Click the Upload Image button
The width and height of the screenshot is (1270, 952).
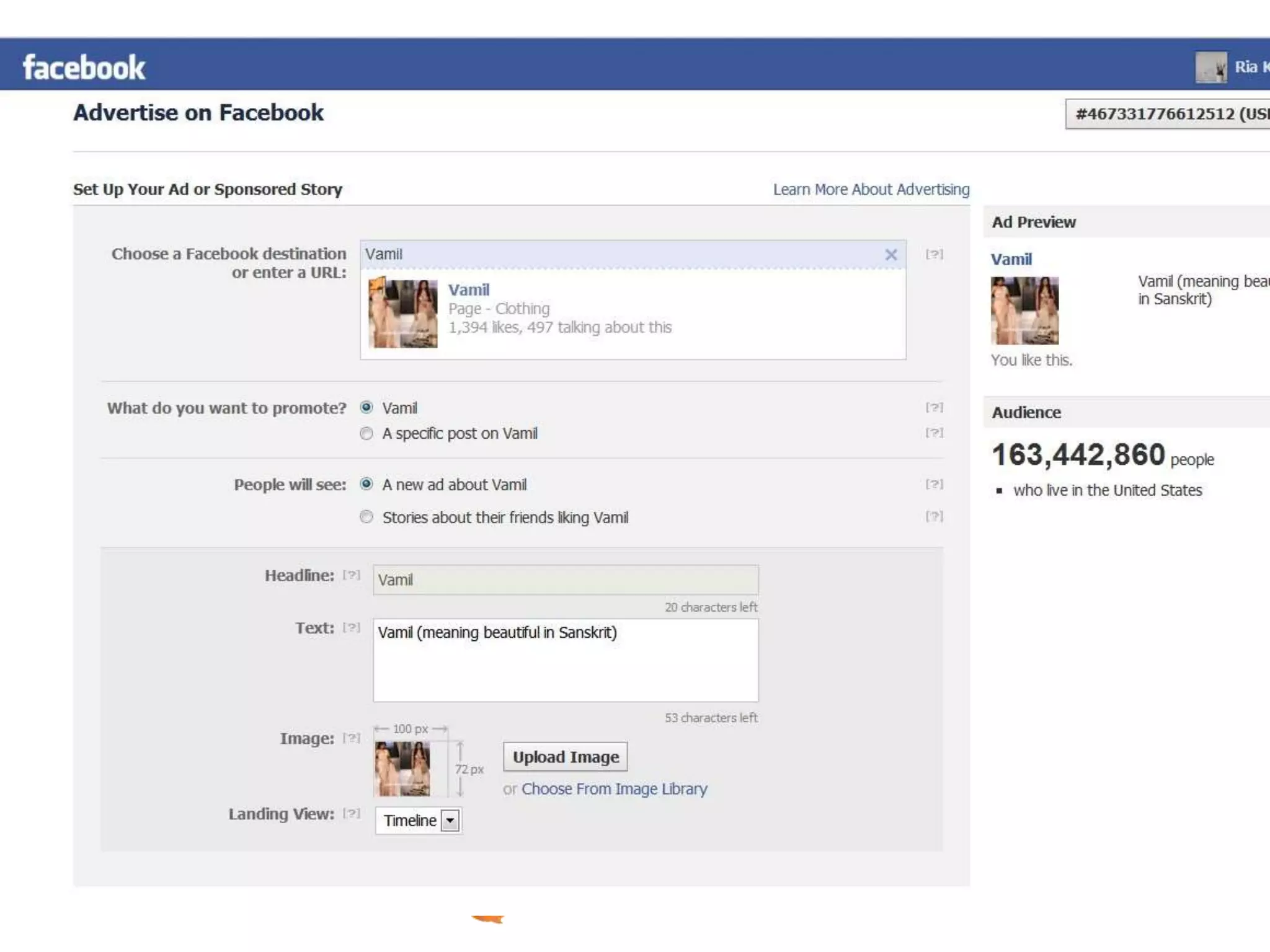(x=565, y=757)
